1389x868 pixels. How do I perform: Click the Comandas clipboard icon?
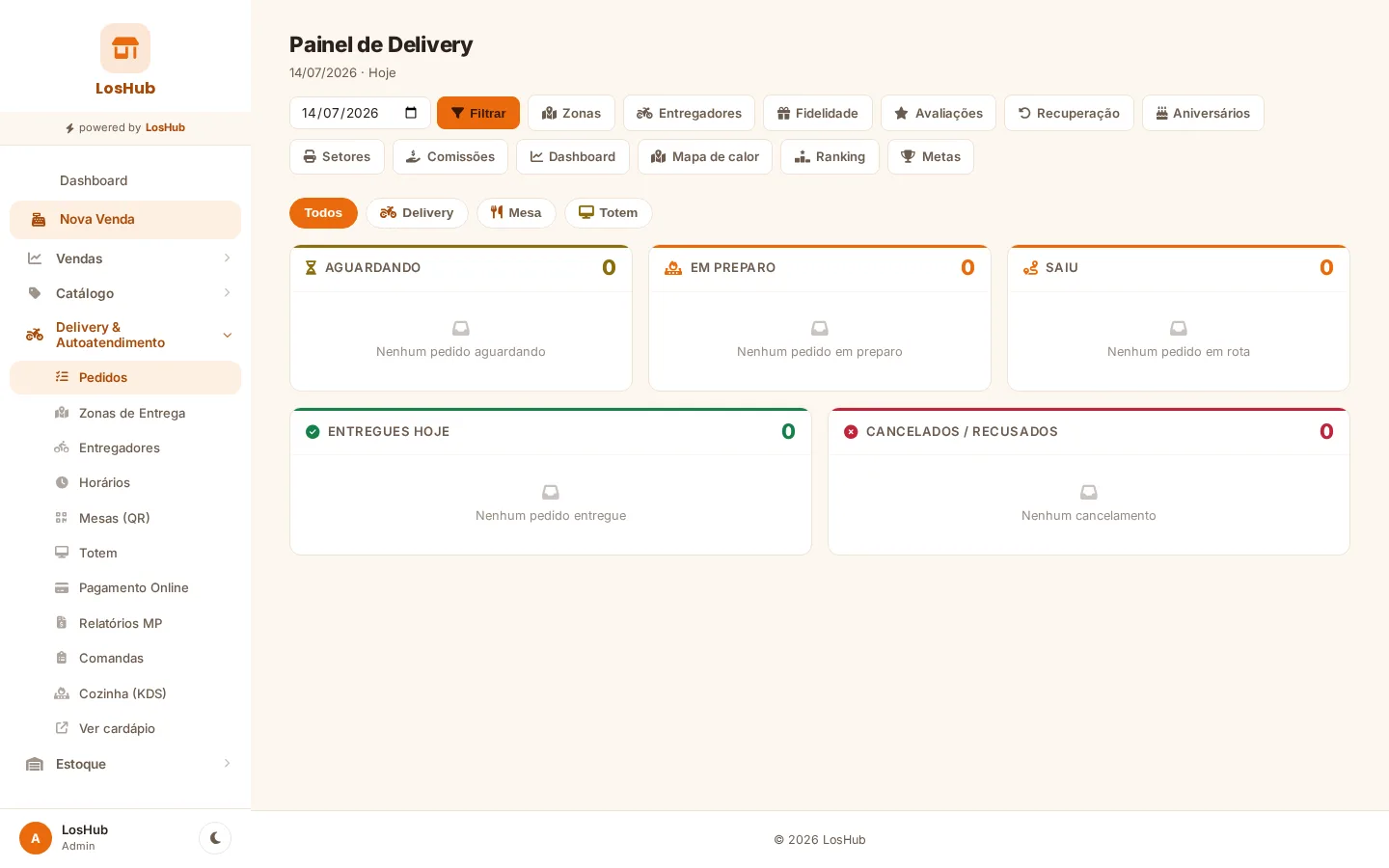point(62,658)
